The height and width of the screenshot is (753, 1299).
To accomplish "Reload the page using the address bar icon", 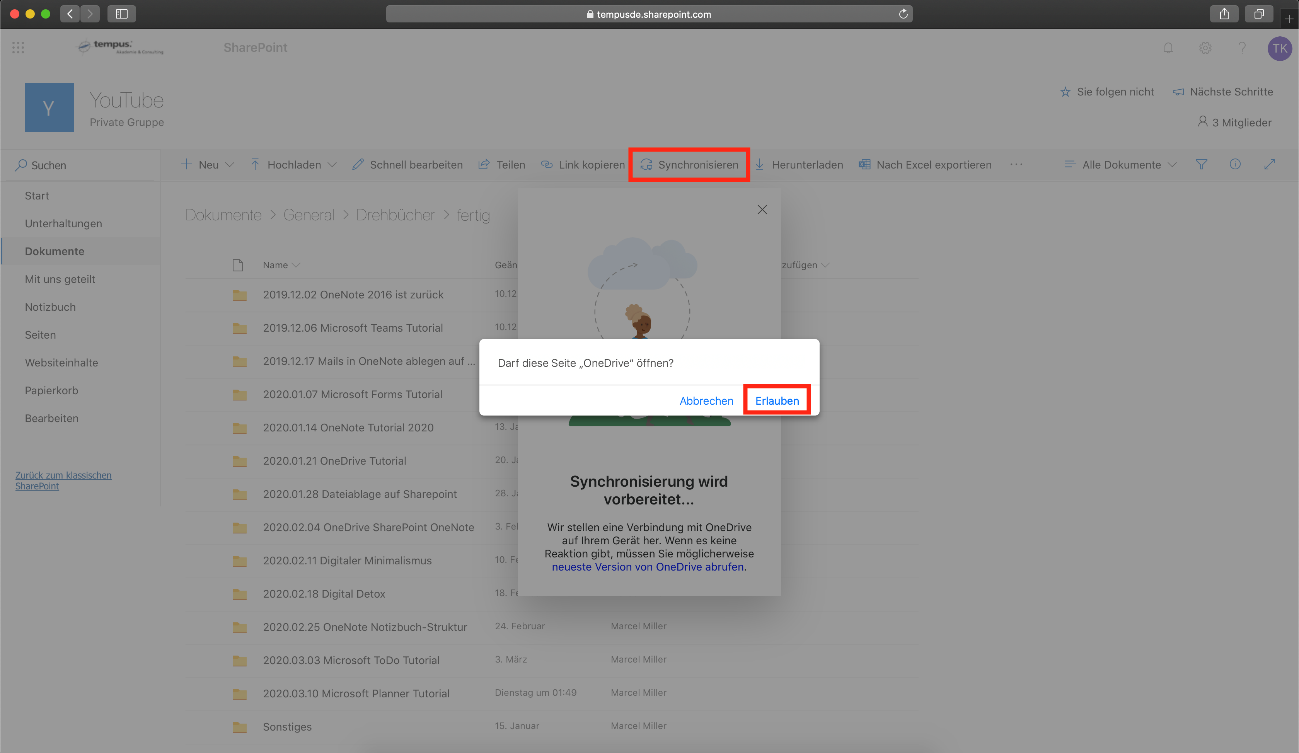I will (903, 14).
